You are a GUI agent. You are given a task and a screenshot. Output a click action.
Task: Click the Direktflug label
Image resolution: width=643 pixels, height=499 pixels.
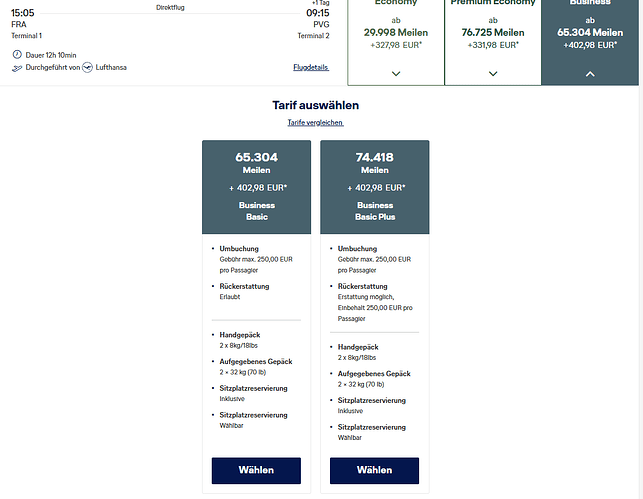coord(170,7)
